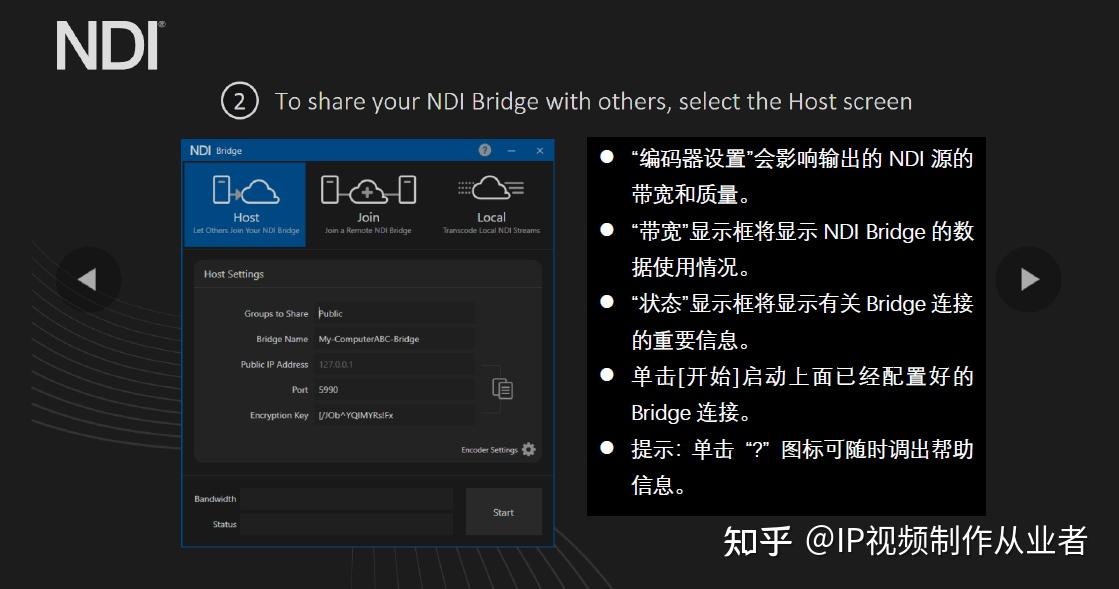Click the Bandwidth display box
The height and width of the screenshot is (589, 1119).
[347, 498]
